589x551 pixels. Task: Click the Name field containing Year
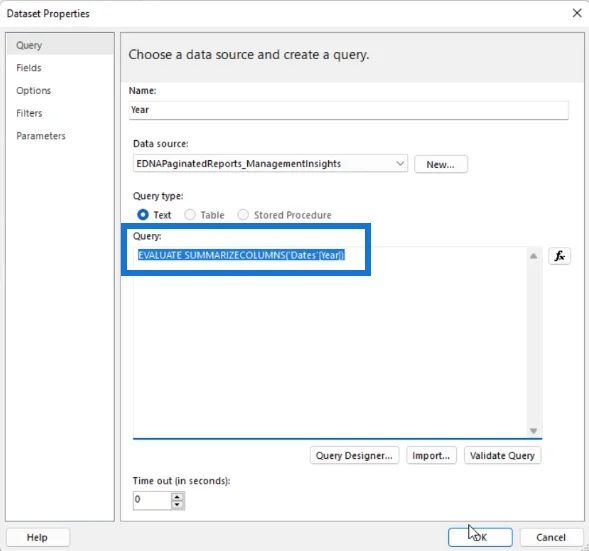(348, 110)
